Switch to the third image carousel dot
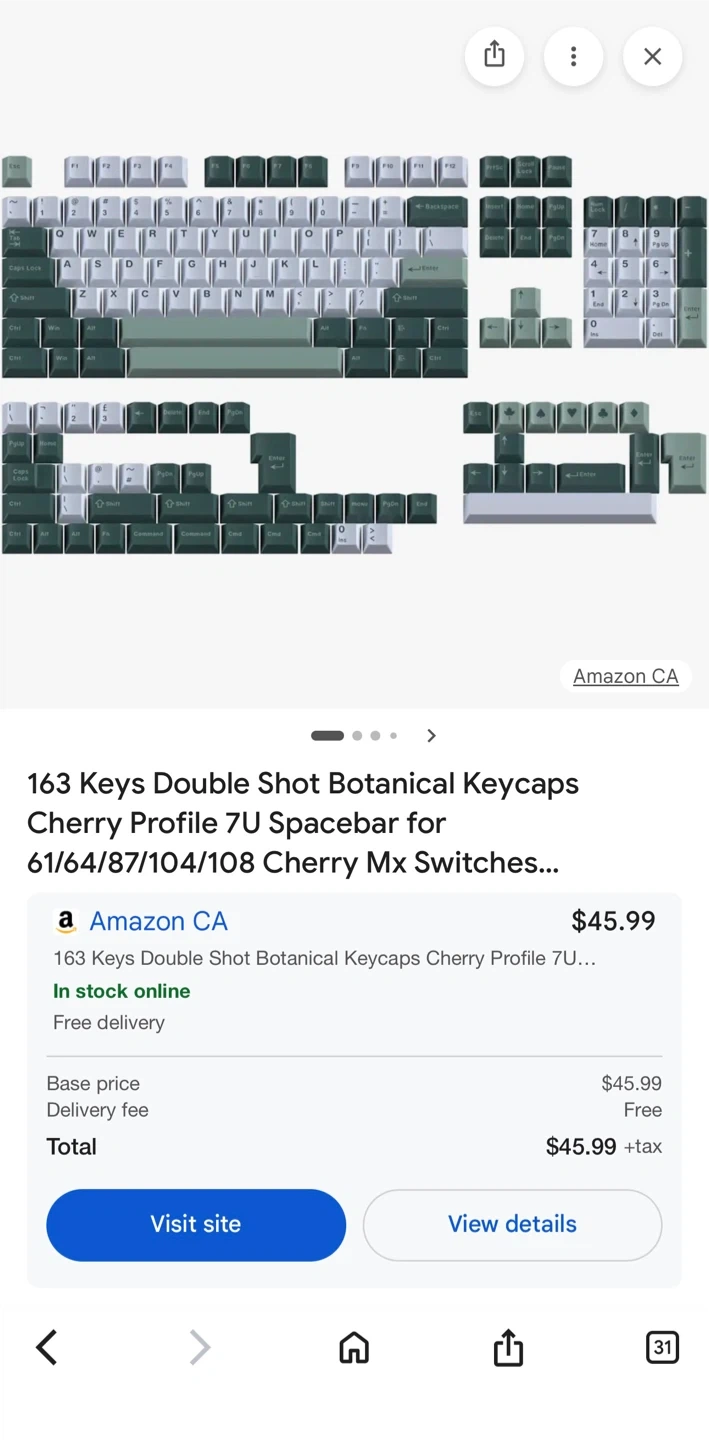 click(x=375, y=735)
